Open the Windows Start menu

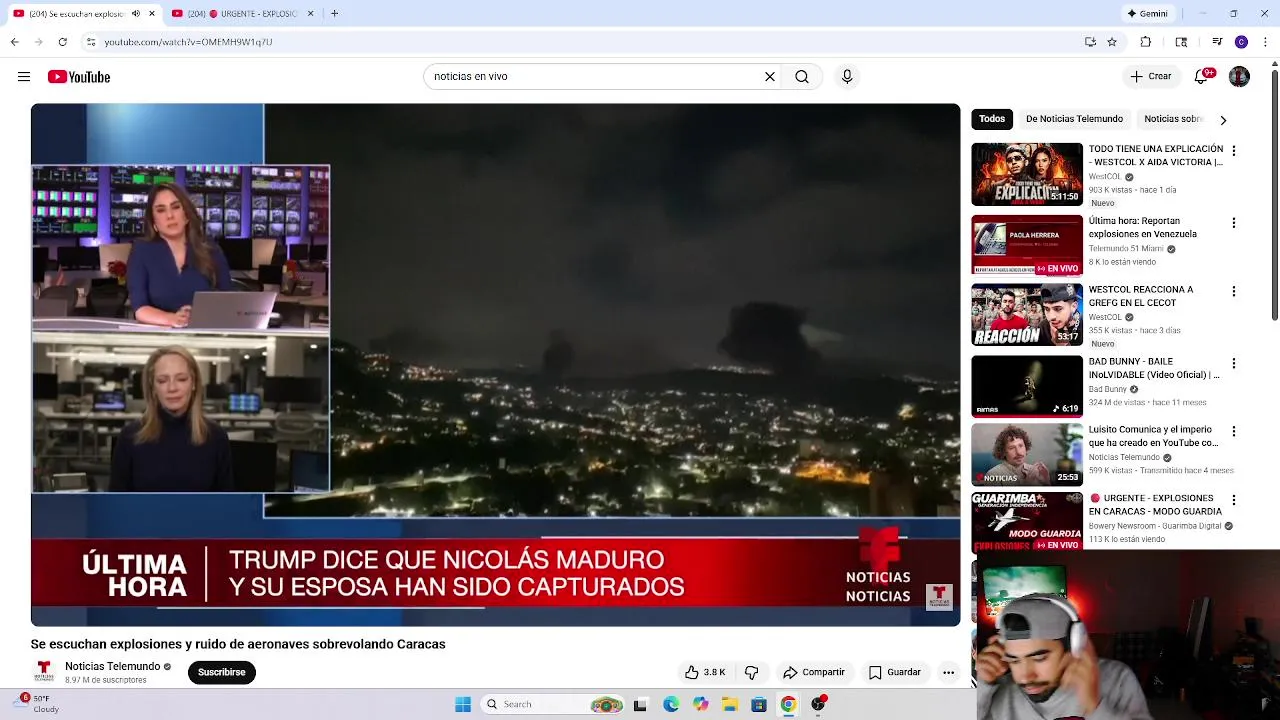click(x=463, y=704)
